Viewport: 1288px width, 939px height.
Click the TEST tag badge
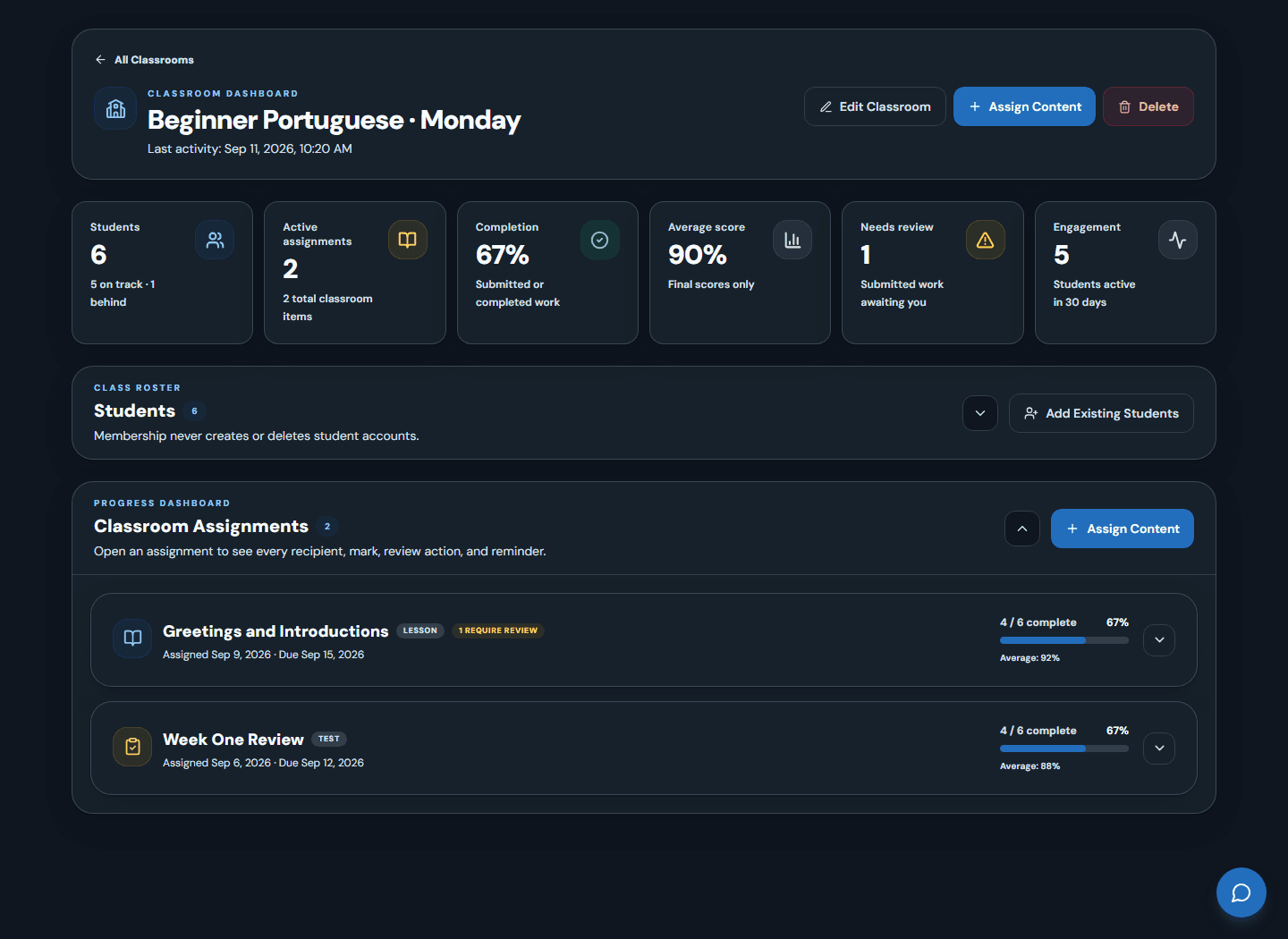coord(329,739)
